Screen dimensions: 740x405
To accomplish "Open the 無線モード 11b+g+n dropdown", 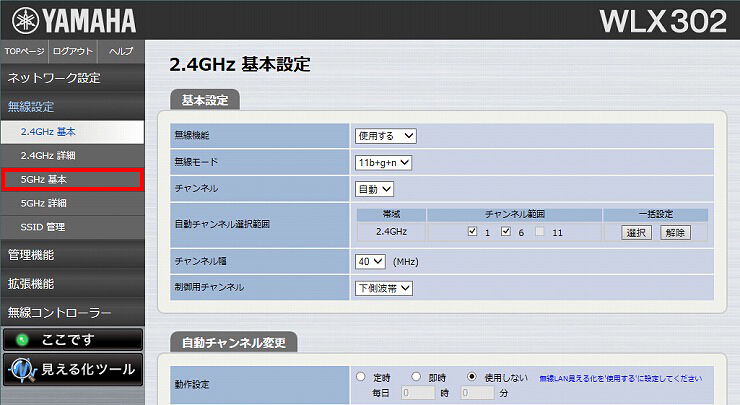I will coord(383,163).
